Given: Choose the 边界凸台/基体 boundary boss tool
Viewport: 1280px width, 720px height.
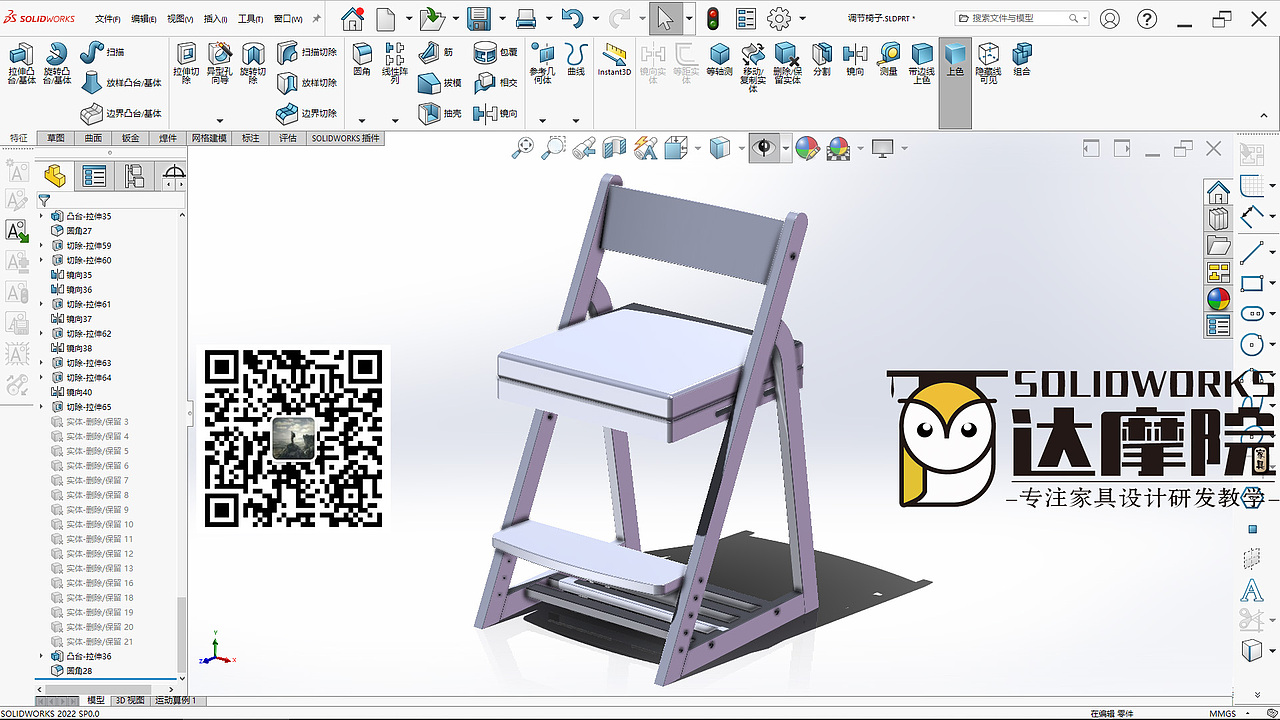Looking at the screenshot, I should [120, 113].
